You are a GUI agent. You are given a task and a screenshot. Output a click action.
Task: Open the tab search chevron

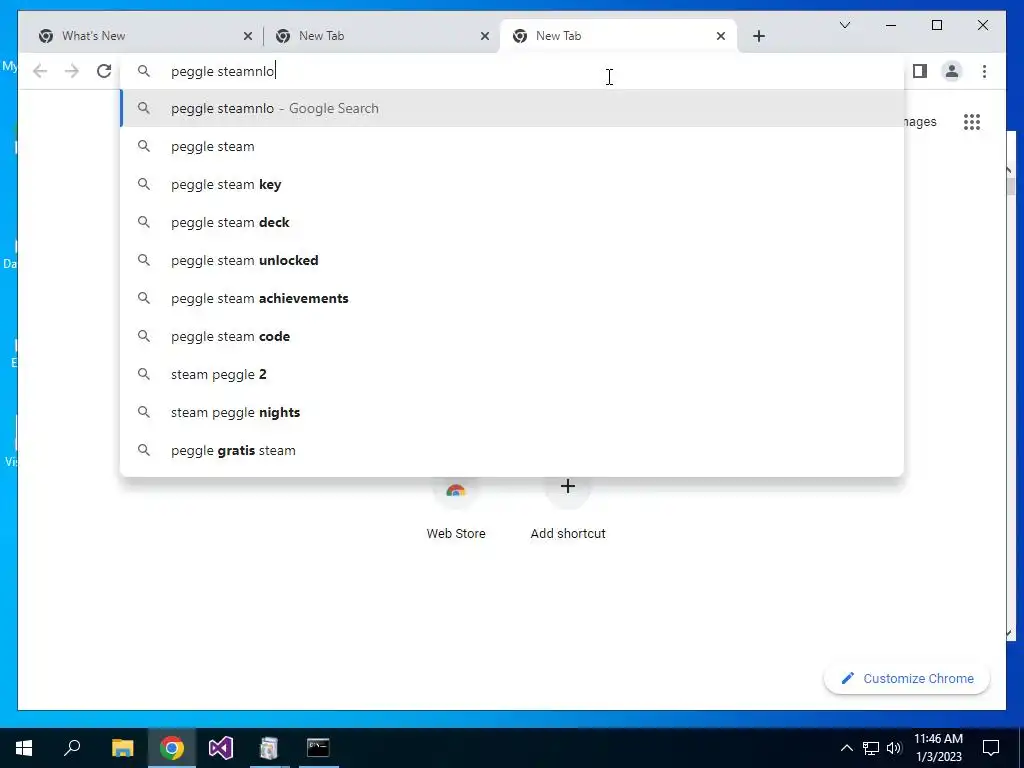(x=845, y=25)
